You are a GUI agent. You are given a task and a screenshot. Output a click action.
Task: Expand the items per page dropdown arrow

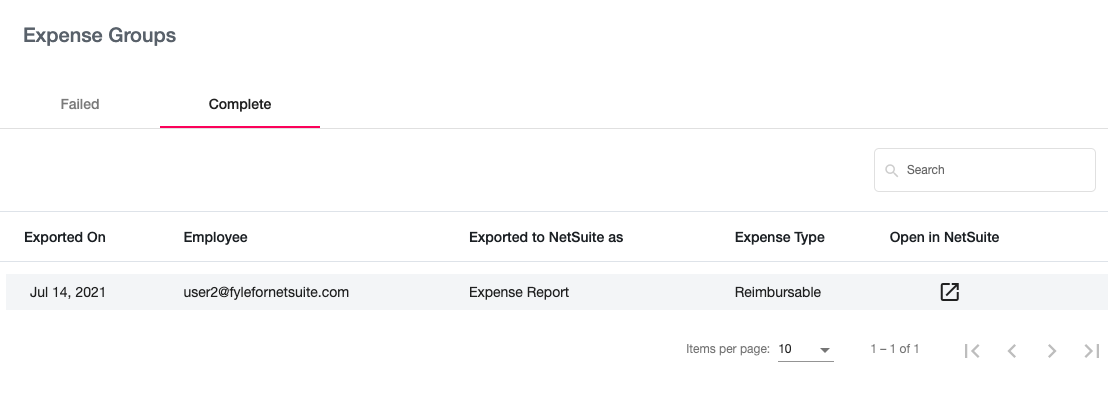pos(824,350)
